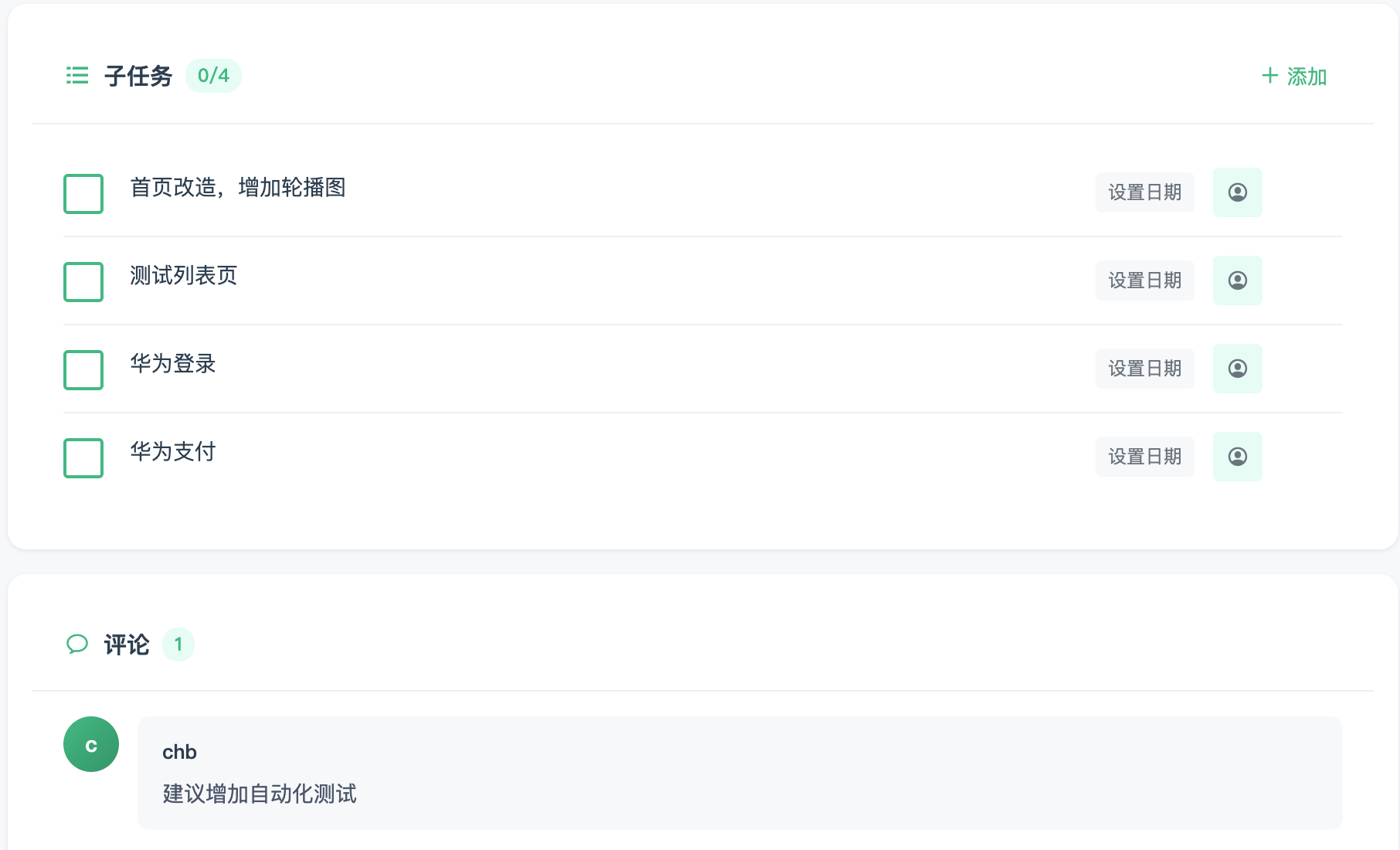Open the 华为支付 subtask title
The width and height of the screenshot is (1400, 850).
pyautogui.click(x=173, y=451)
